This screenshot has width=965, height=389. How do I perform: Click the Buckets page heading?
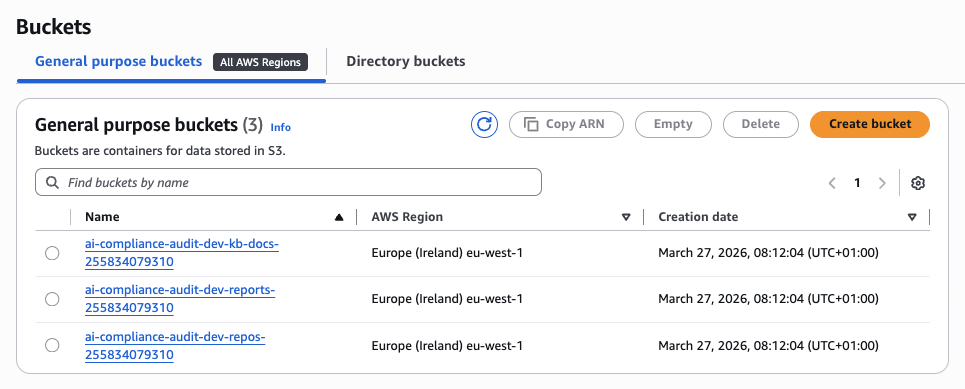pyautogui.click(x=54, y=27)
